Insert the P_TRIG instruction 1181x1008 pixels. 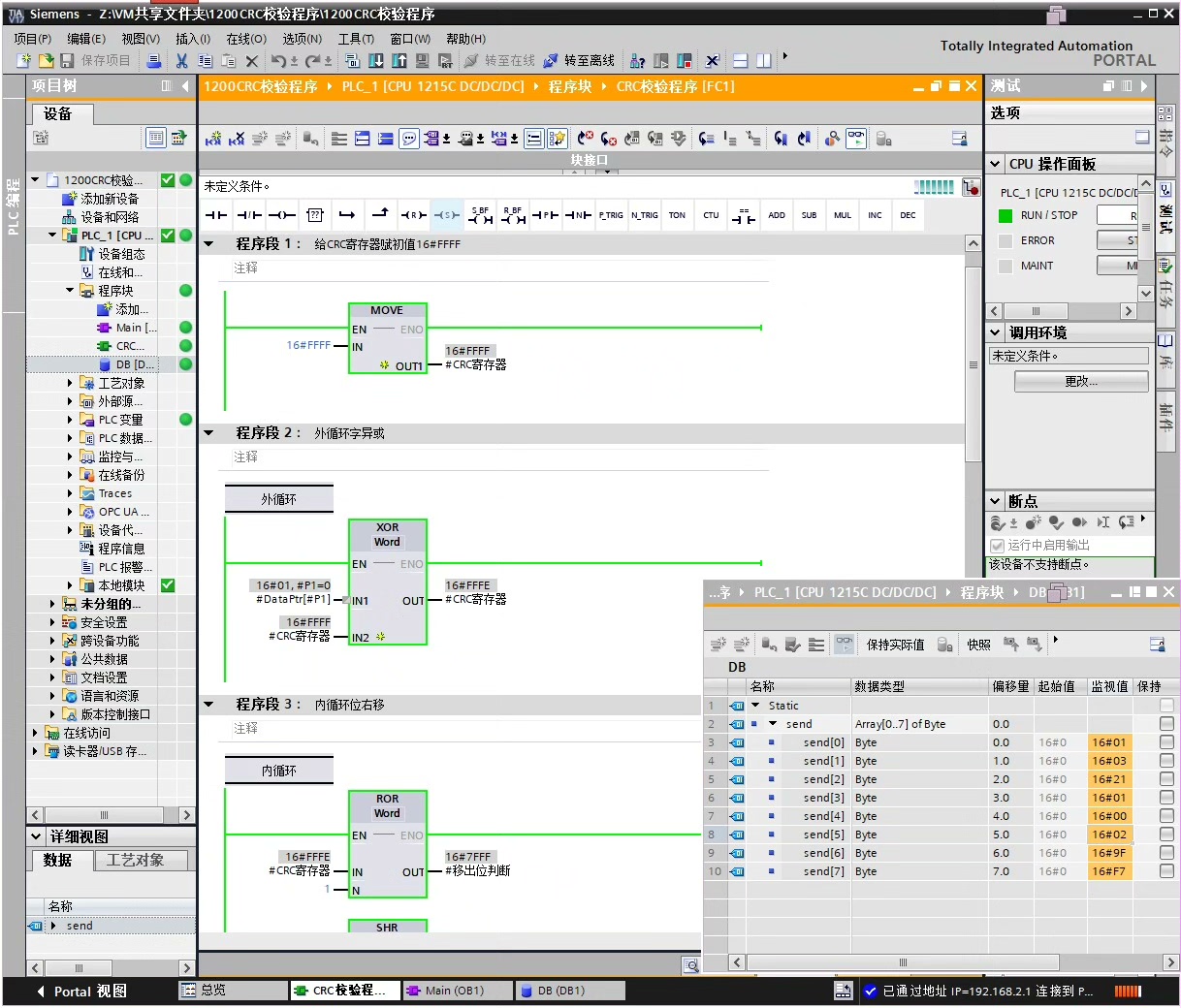tap(611, 215)
